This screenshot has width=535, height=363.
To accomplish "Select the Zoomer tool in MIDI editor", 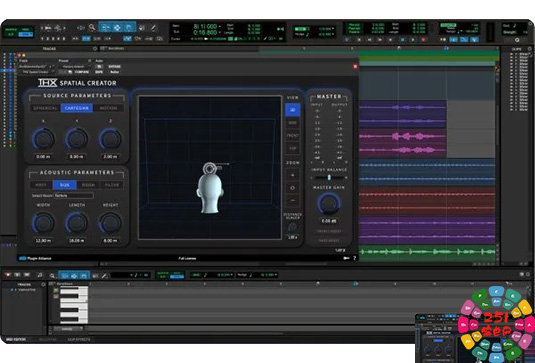I will click(x=52, y=275).
